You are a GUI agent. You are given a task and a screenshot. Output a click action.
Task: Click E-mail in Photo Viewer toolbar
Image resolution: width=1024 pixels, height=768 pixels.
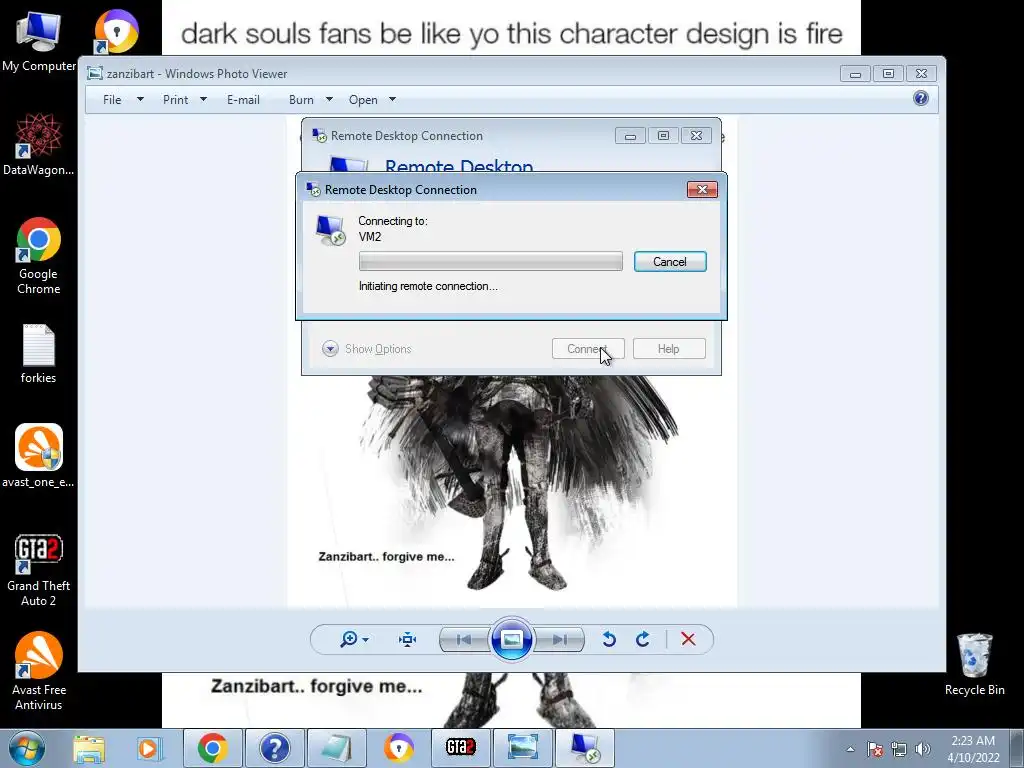tap(244, 100)
